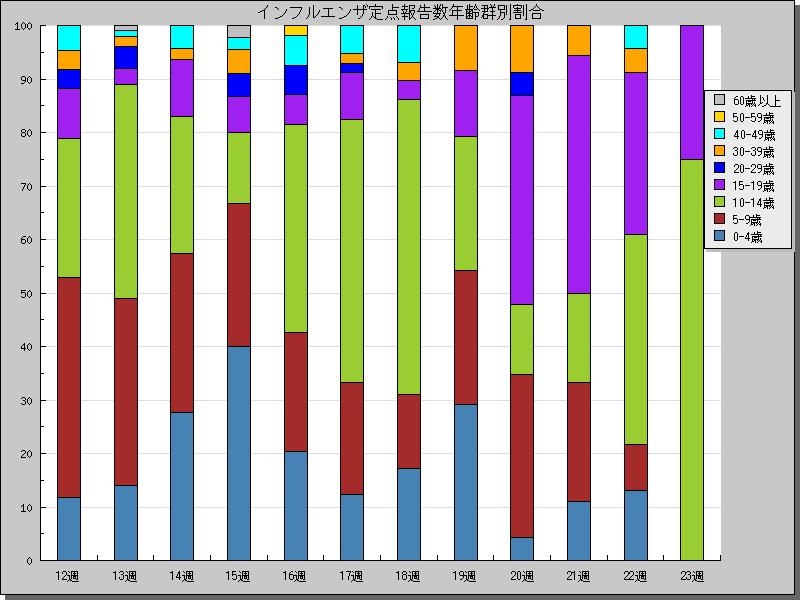Select the 50-59歳 legend label
Screen dimensions: 800x600
click(x=753, y=118)
